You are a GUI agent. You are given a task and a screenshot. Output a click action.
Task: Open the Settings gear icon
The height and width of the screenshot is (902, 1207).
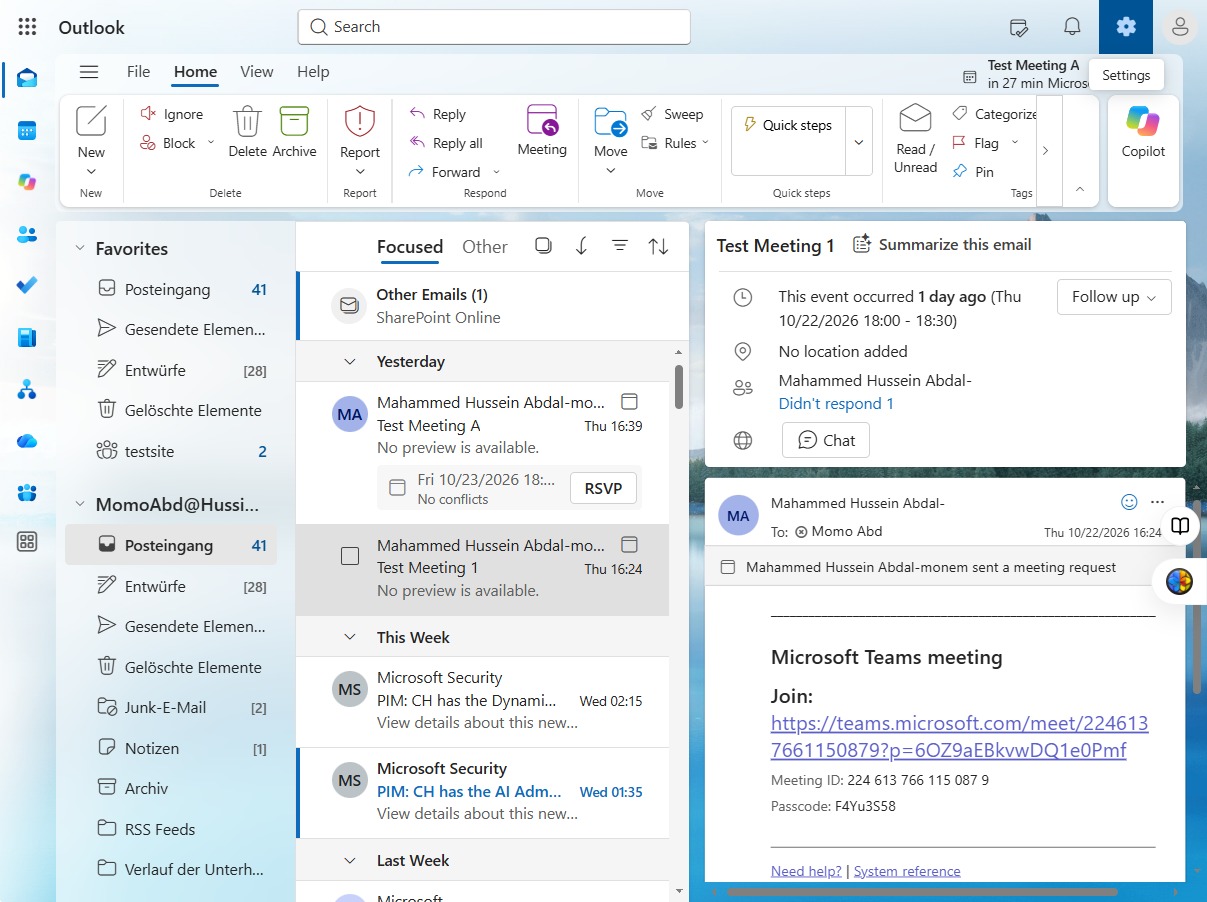click(1126, 27)
